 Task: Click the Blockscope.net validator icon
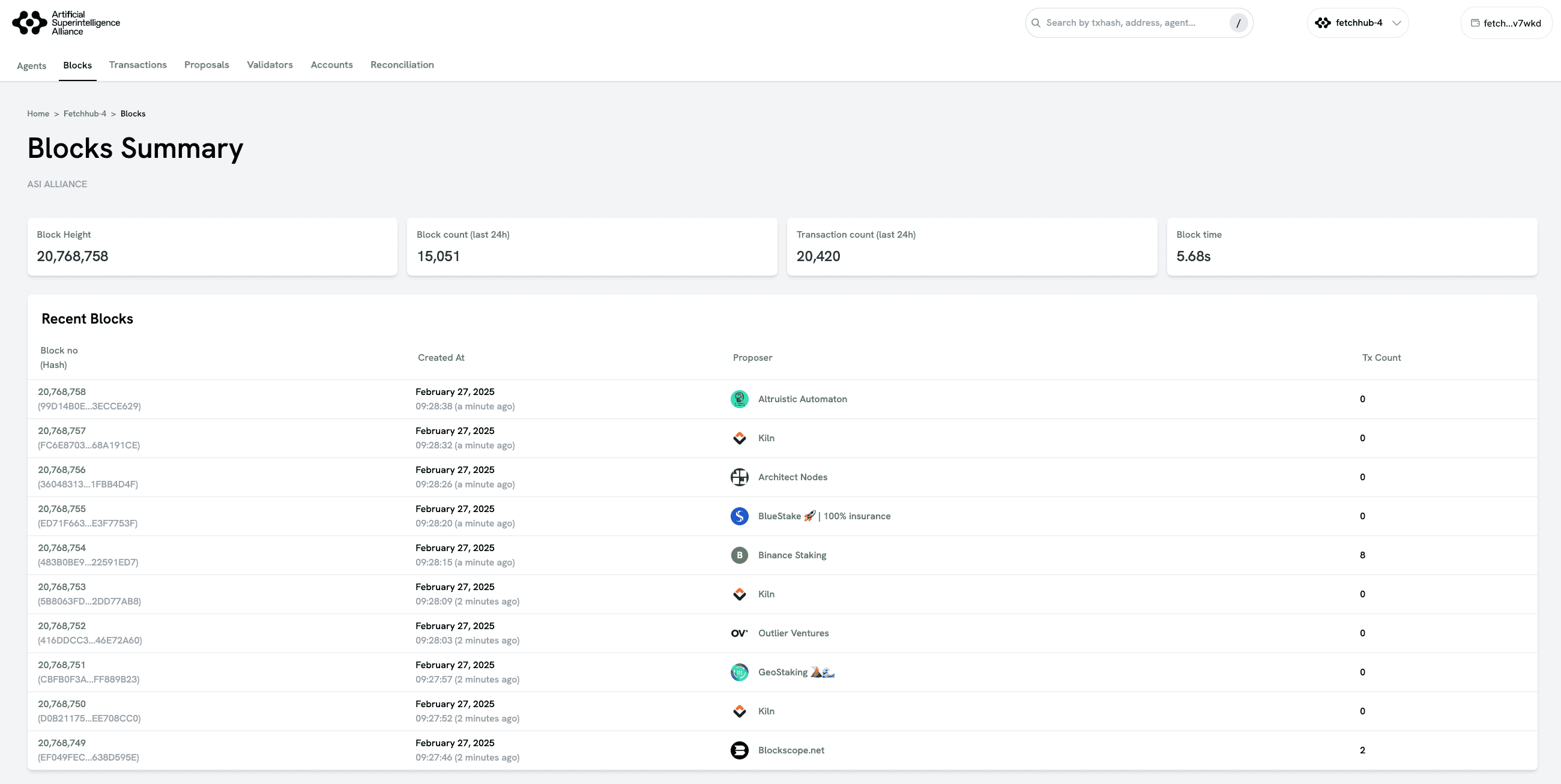point(739,750)
